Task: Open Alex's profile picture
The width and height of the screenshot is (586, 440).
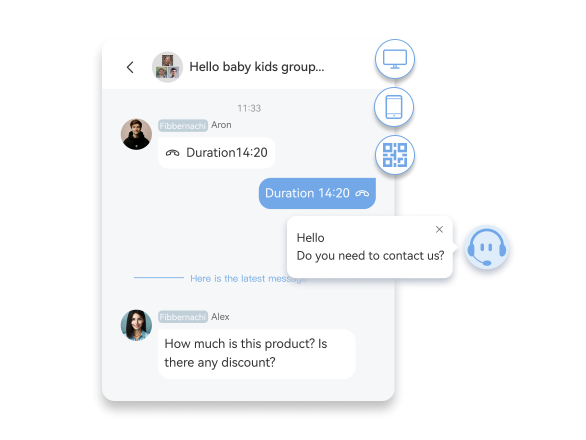Action: [136, 325]
